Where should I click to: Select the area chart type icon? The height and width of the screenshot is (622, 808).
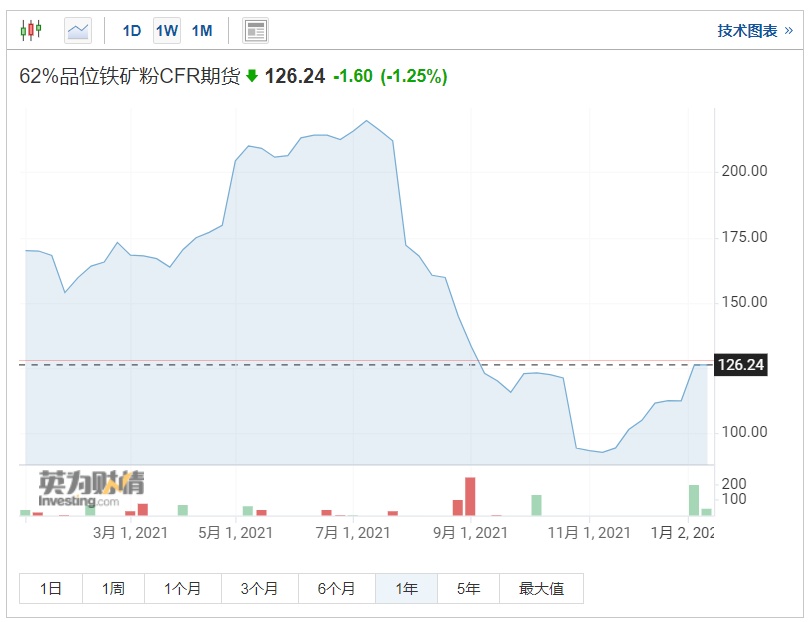(78, 30)
